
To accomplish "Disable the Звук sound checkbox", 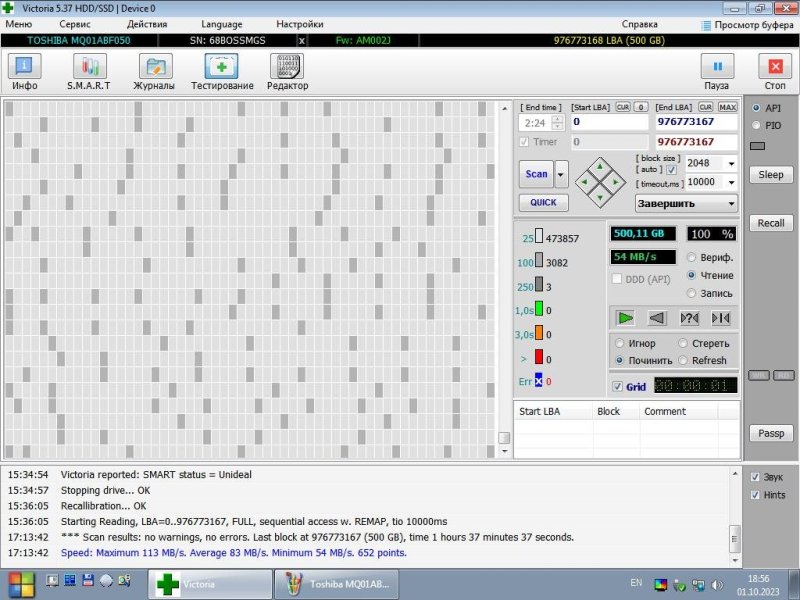I will click(x=756, y=477).
